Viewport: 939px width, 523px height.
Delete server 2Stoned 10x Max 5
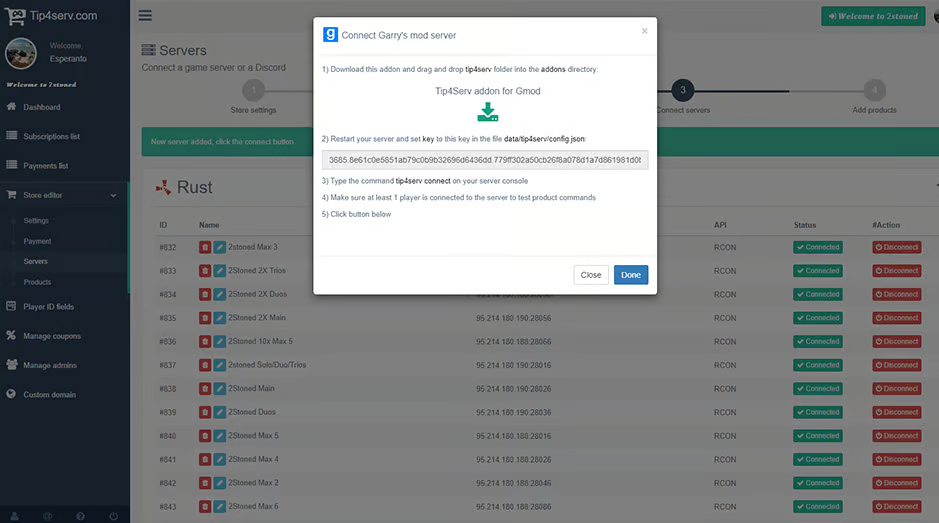pos(205,341)
